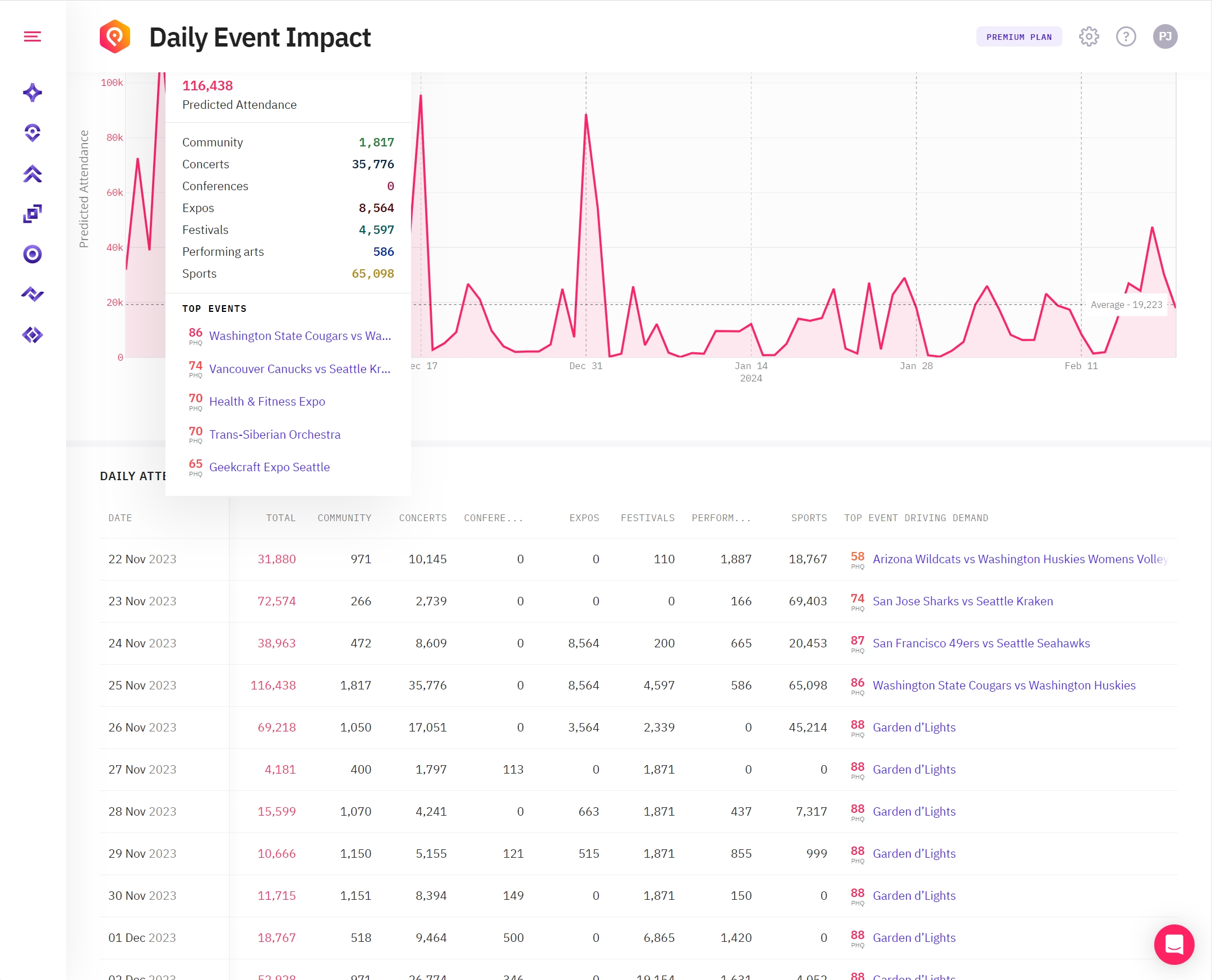Select the sparkle icon in the sidebar
Viewport: 1212px width, 980px height.
[x=32, y=91]
